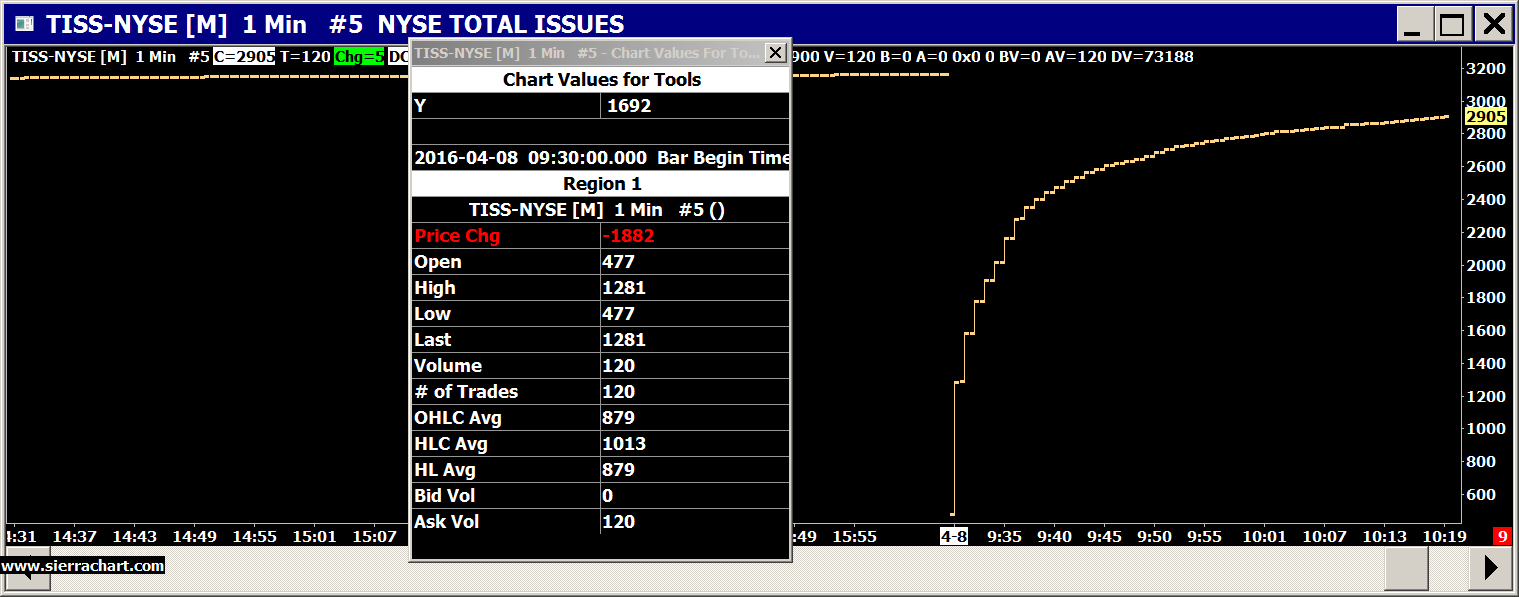Click the Last value 1281
1519x597 pixels.
[x=624, y=340]
